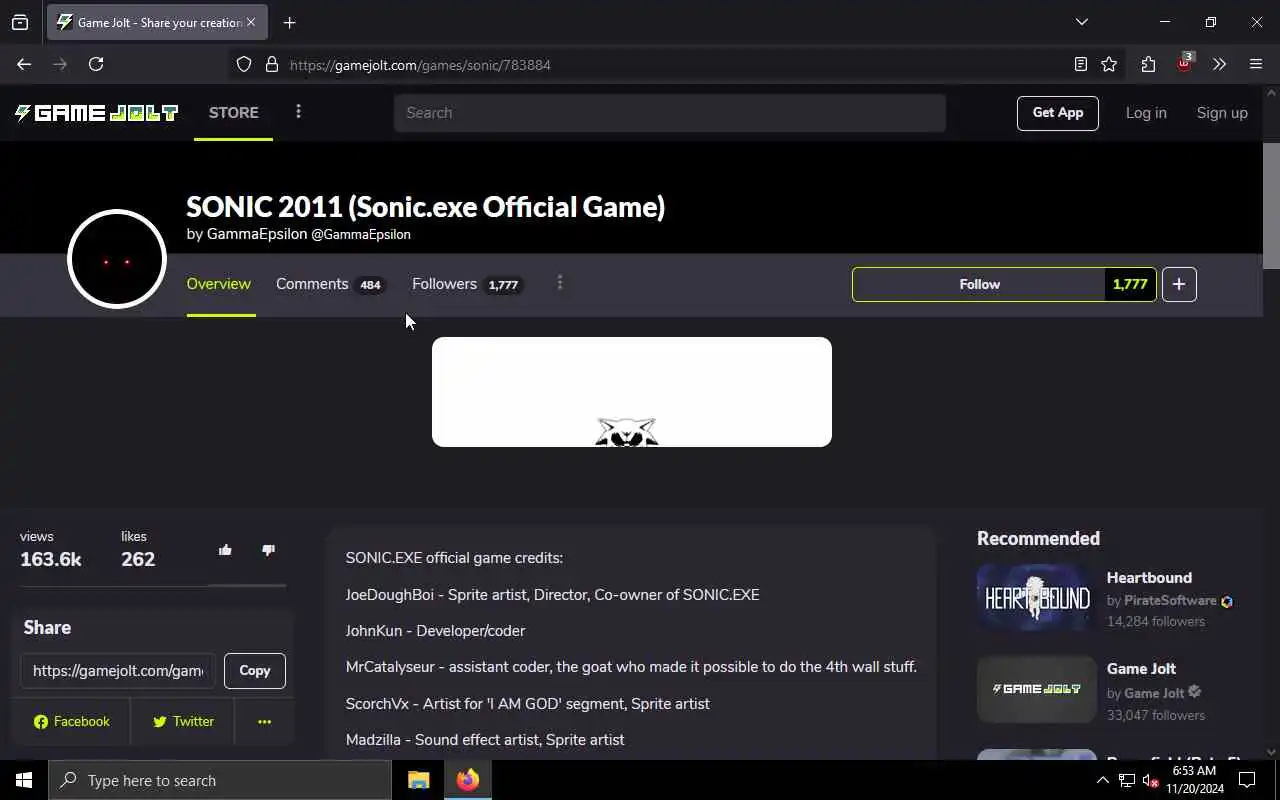1280x800 pixels.
Task: Follow the SONIC 2011 game
Action: (979, 284)
